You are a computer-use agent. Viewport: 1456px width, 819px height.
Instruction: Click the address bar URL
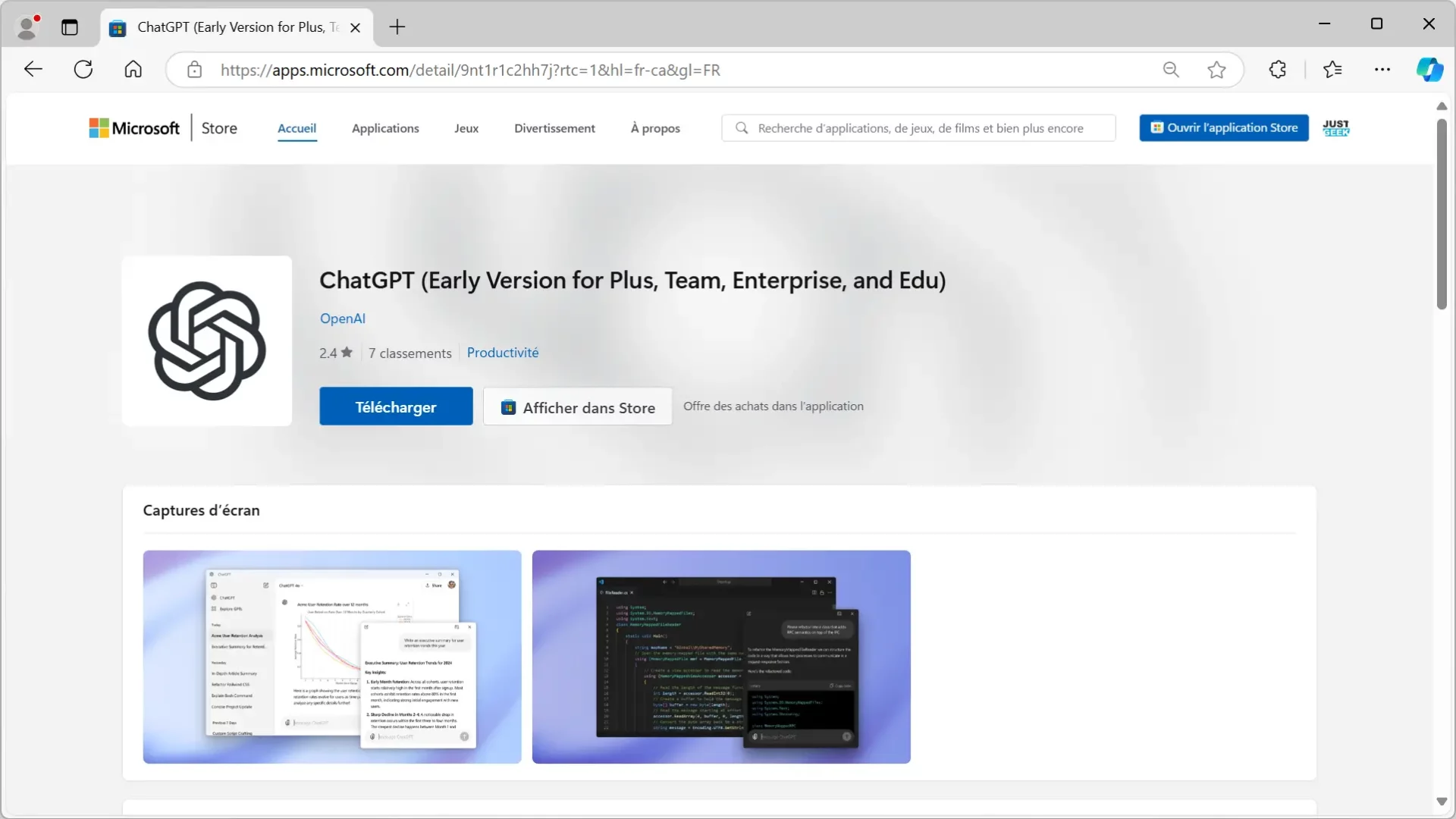[x=470, y=70]
